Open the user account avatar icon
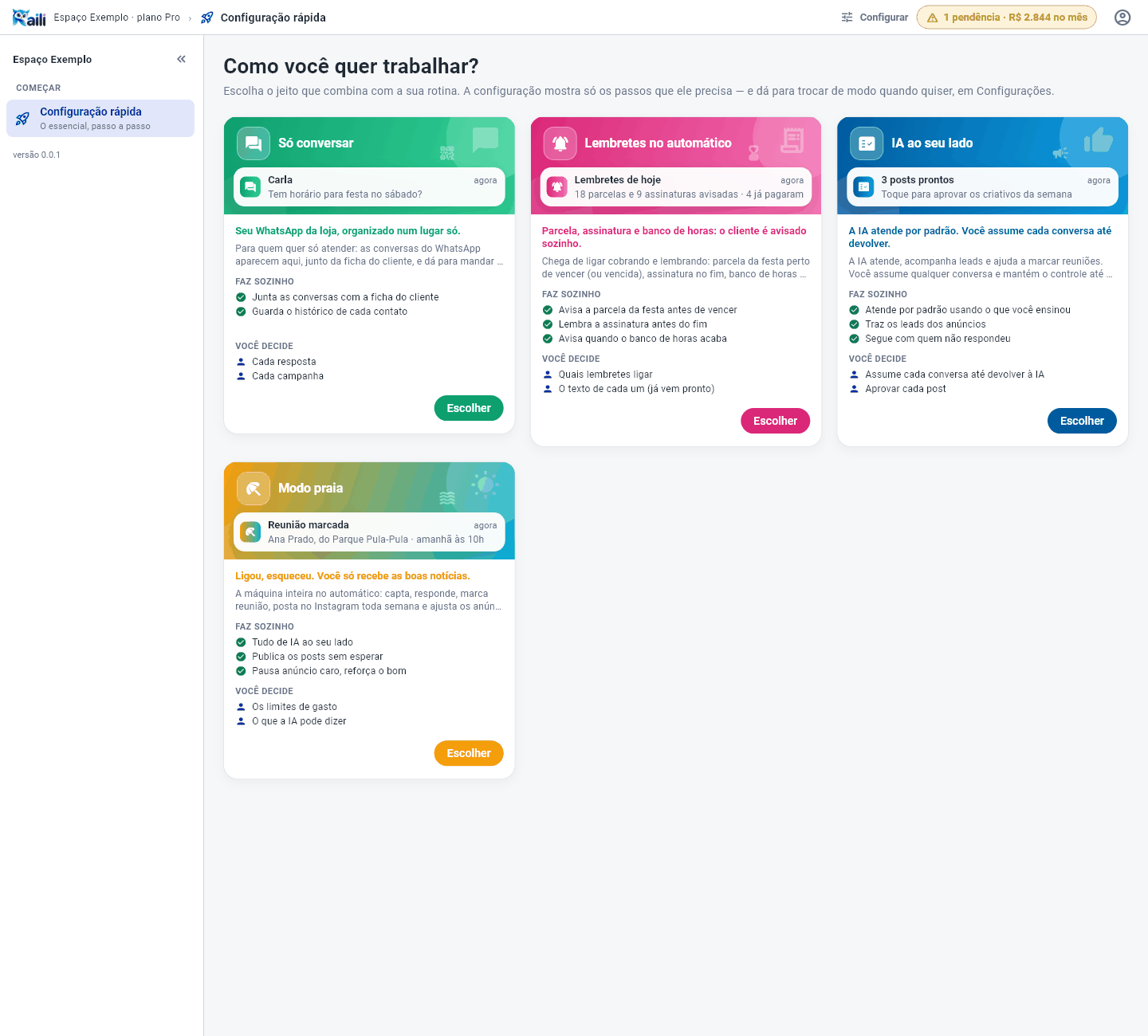 coord(1122,18)
